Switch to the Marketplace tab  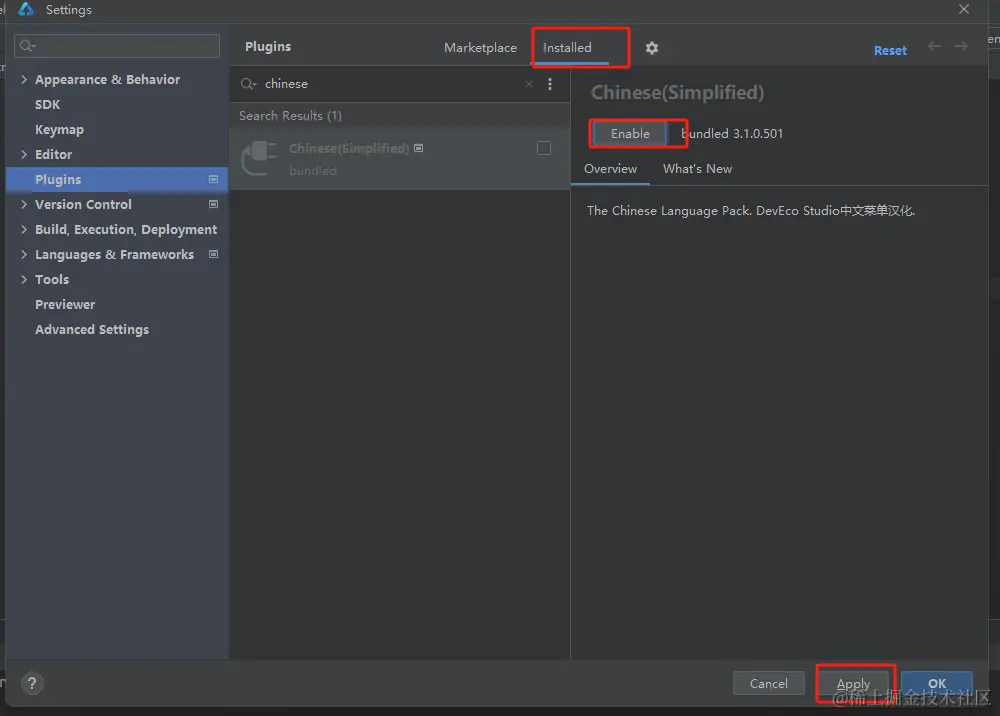[x=480, y=48]
